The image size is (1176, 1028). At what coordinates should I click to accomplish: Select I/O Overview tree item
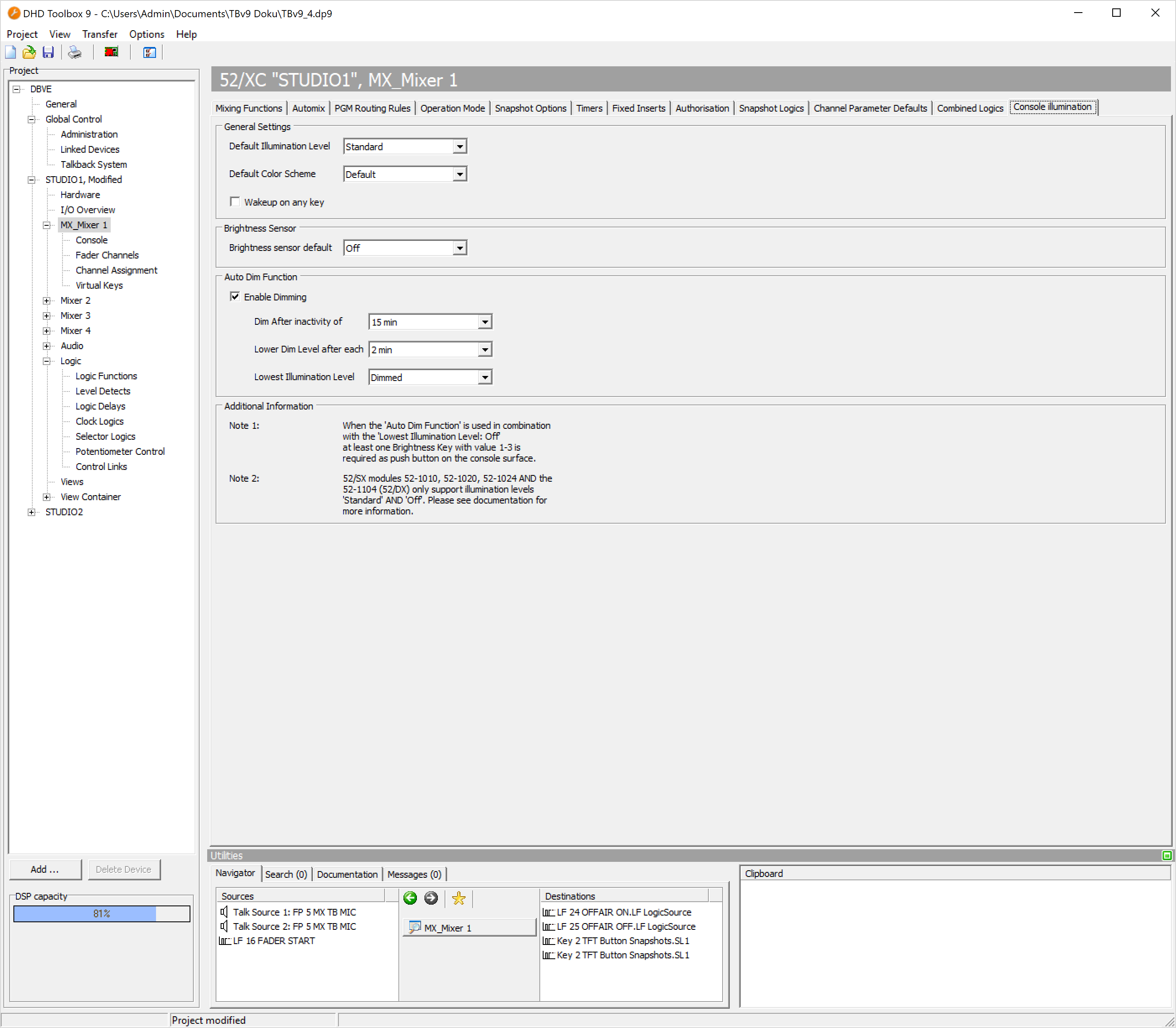pos(88,210)
